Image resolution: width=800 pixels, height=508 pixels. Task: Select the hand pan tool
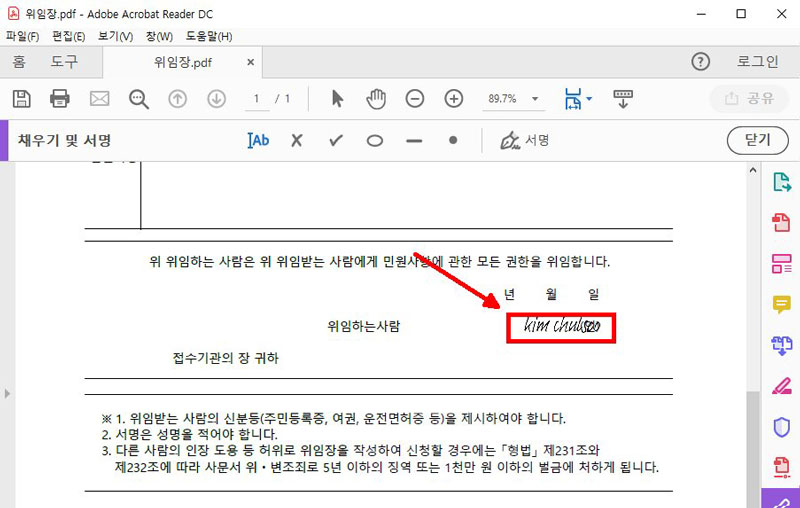coord(376,99)
